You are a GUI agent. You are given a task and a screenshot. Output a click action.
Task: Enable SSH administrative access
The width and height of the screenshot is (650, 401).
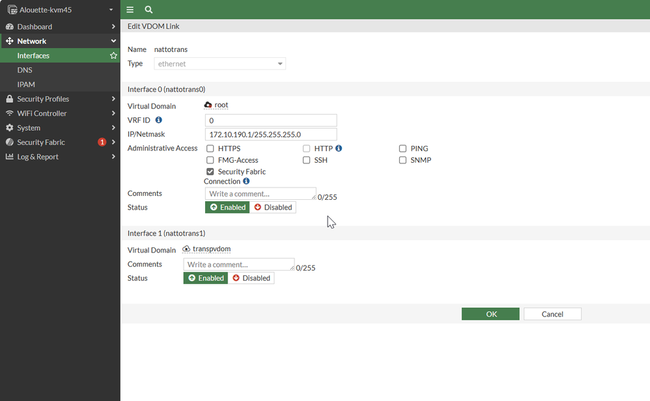click(306, 160)
